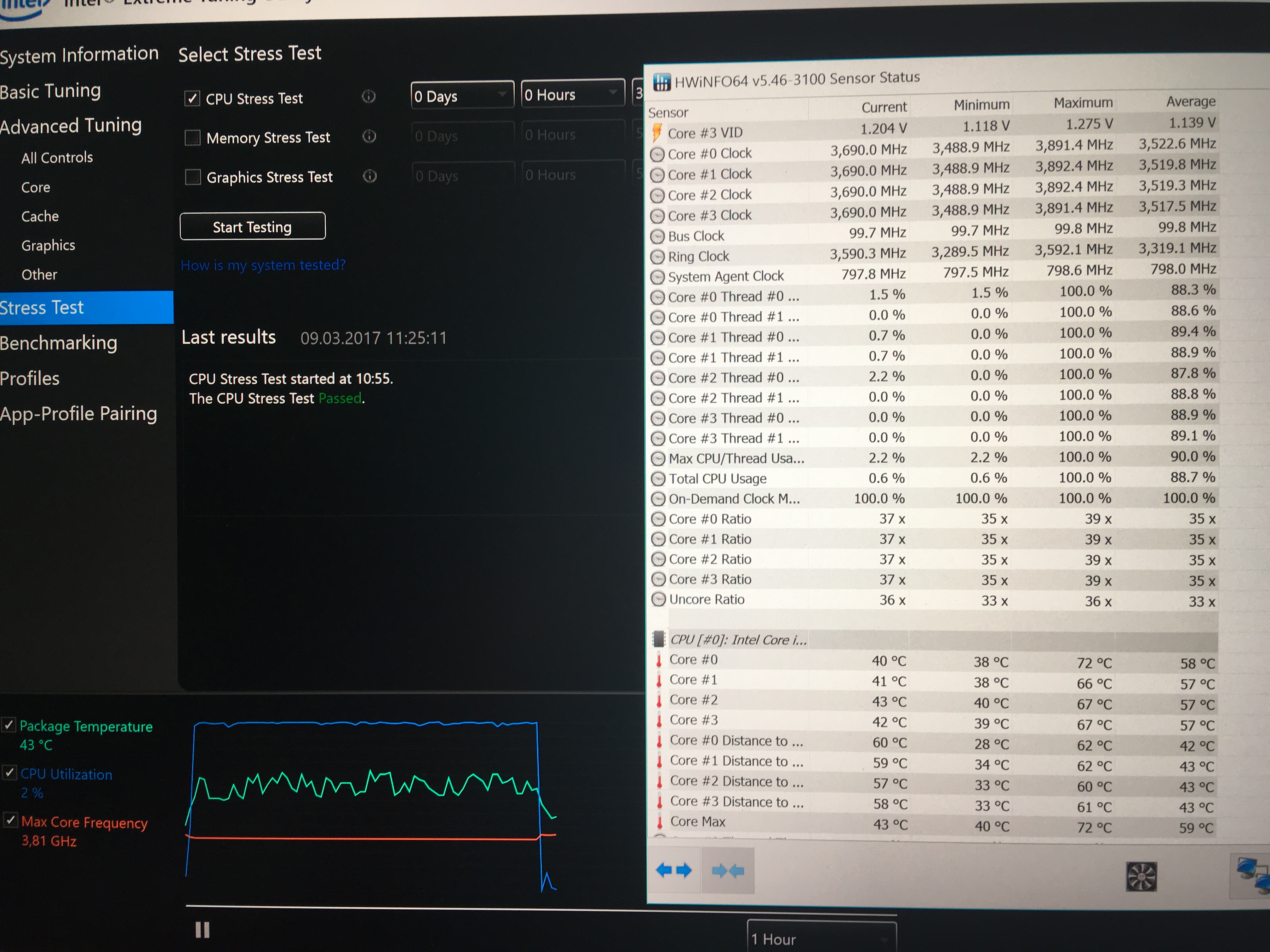Image resolution: width=1270 pixels, height=952 pixels.
Task: Select Core #0 temperature thermometer icon
Action: click(x=659, y=660)
